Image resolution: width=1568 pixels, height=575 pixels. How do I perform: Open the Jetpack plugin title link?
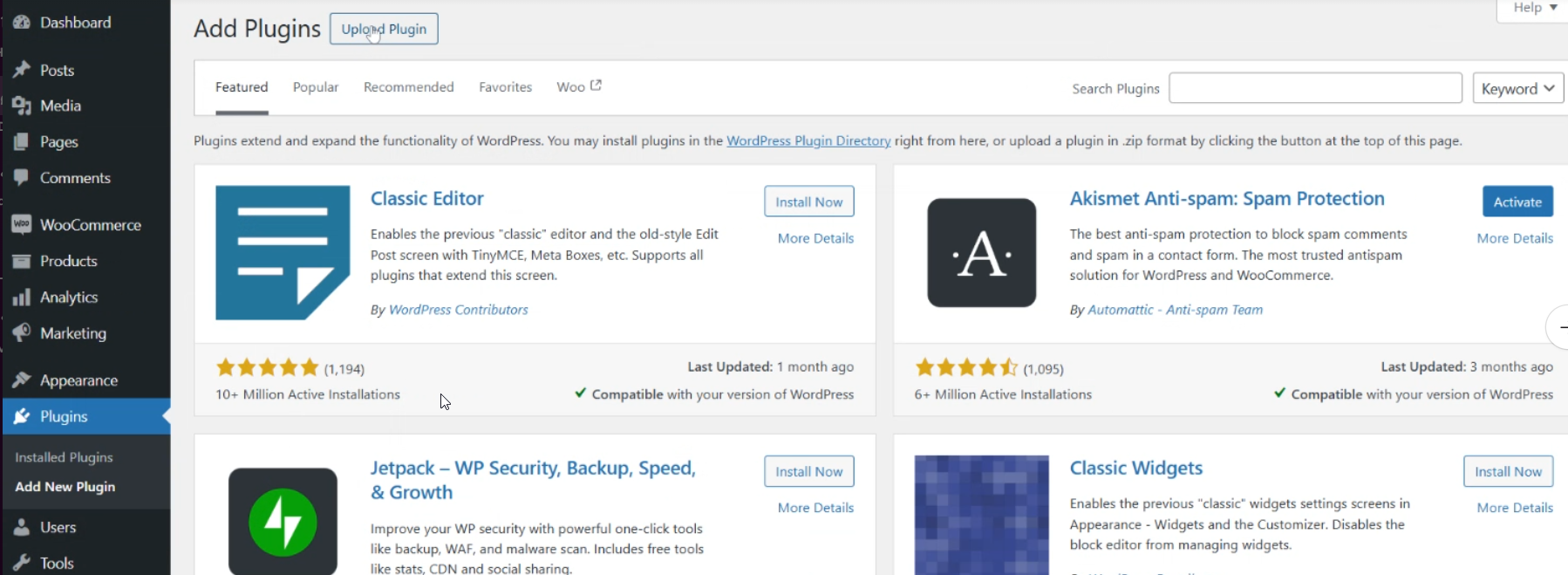pos(533,480)
